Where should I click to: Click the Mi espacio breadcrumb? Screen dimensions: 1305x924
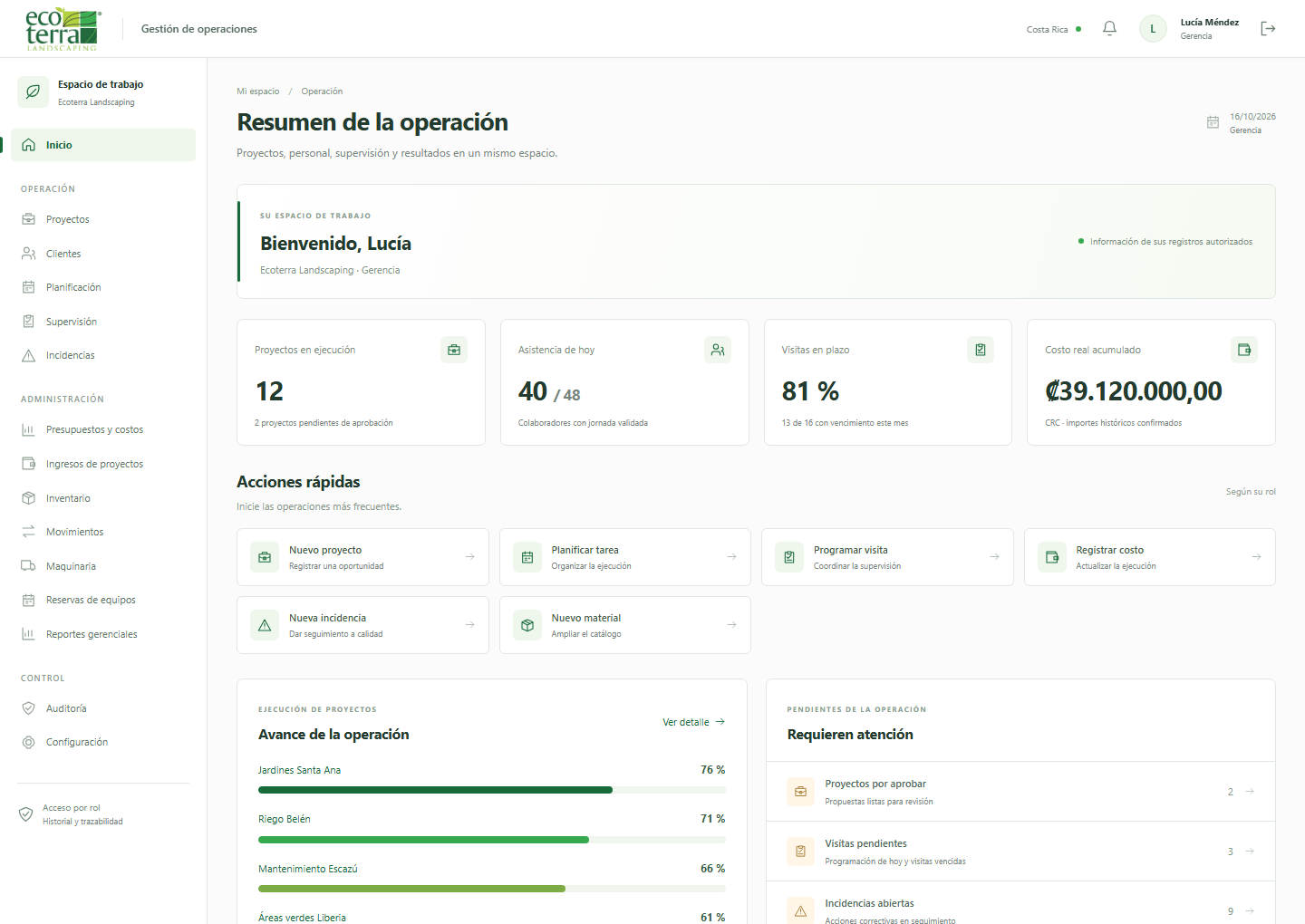[x=258, y=91]
